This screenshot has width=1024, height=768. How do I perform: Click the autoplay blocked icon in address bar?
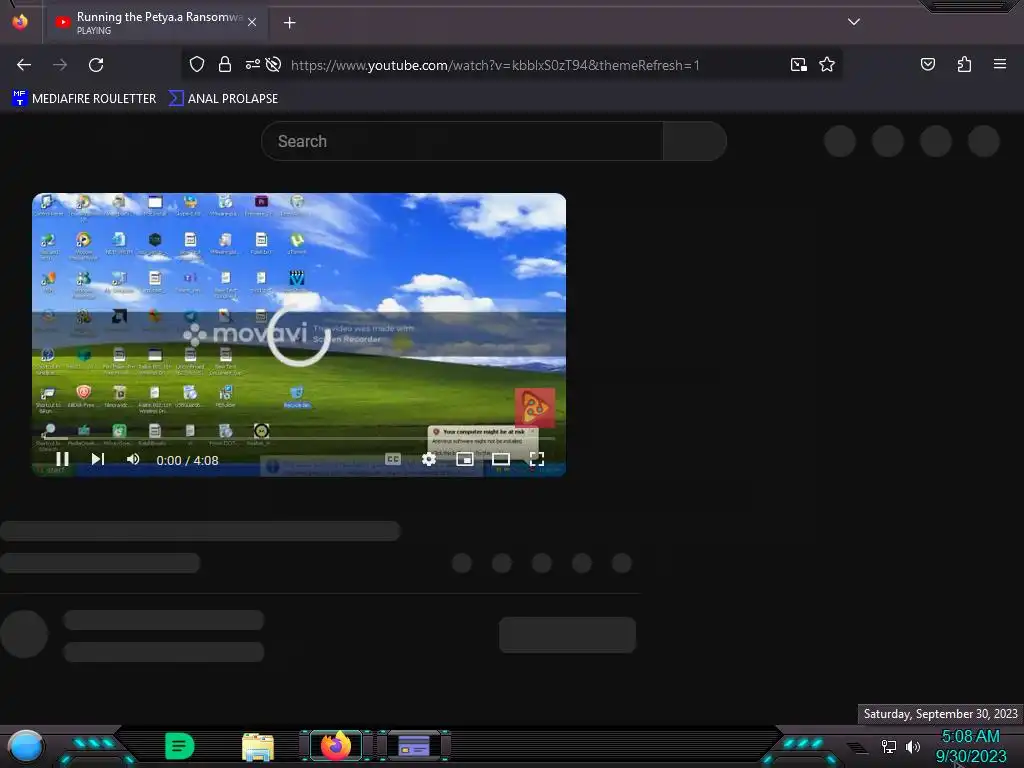(x=274, y=65)
